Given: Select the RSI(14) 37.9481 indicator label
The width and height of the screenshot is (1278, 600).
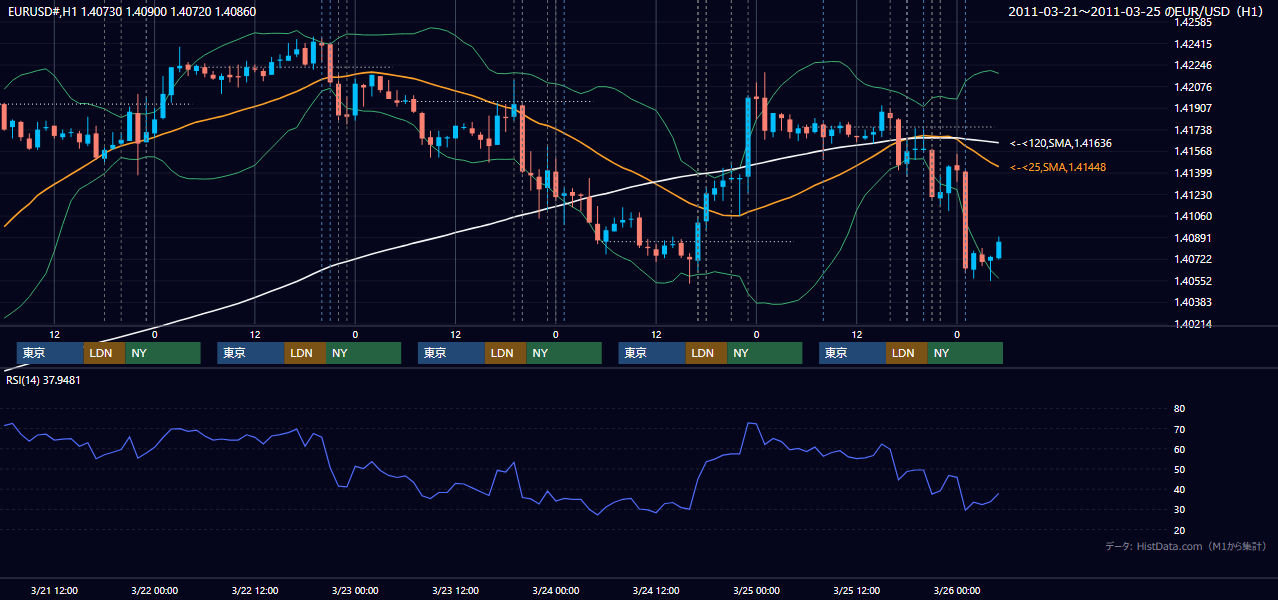Looking at the screenshot, I should click(44, 380).
